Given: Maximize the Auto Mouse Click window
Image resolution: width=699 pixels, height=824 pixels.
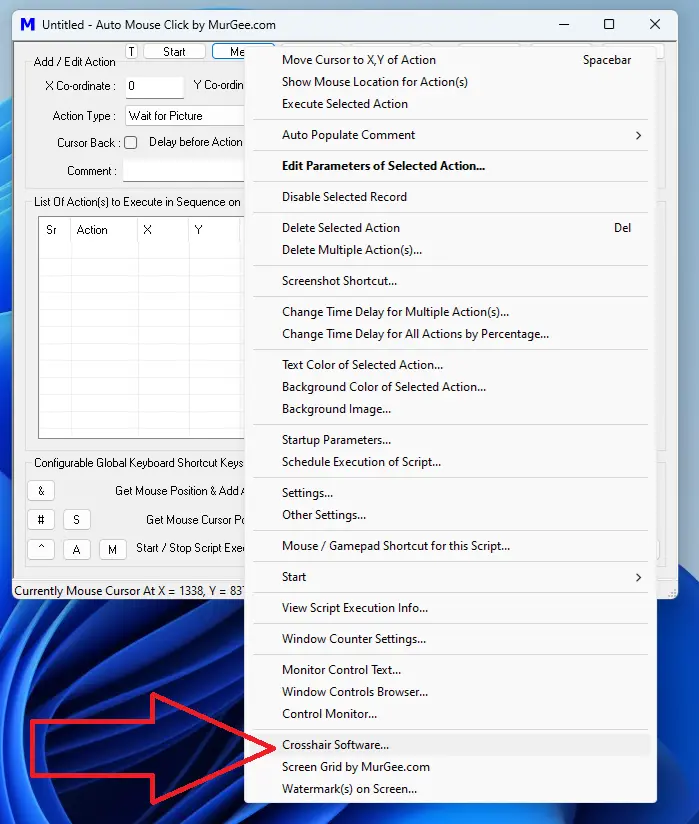Looking at the screenshot, I should 609,25.
